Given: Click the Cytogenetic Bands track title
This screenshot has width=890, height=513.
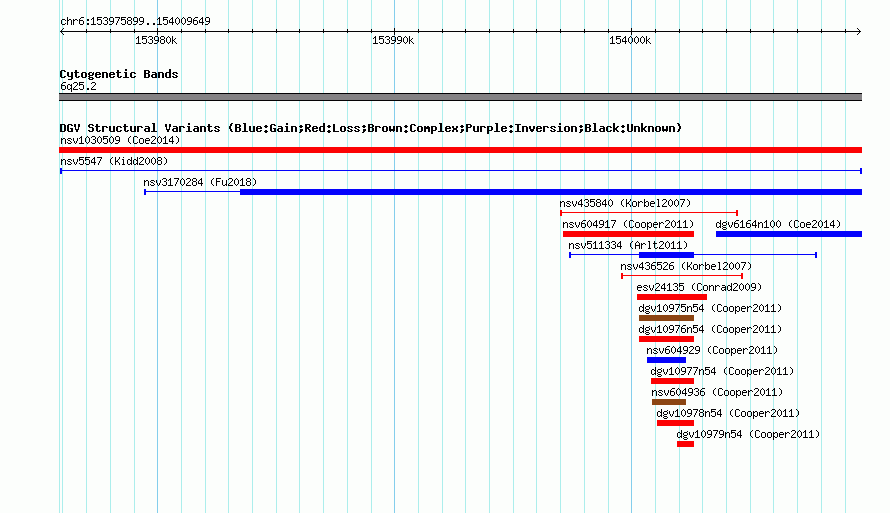Looking at the screenshot, I should [119, 74].
